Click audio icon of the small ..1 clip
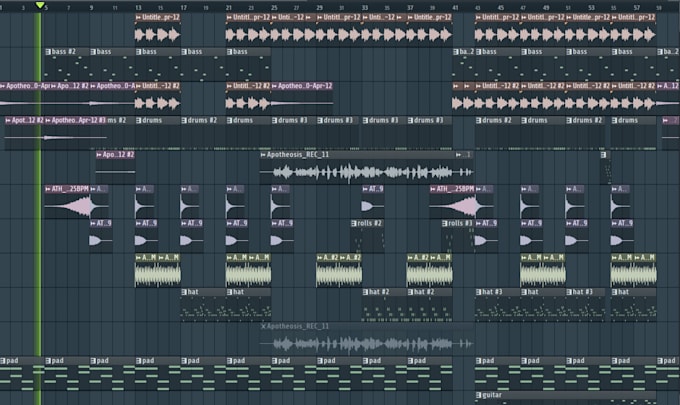Viewport: 680px width, 405px height. (x=459, y=155)
